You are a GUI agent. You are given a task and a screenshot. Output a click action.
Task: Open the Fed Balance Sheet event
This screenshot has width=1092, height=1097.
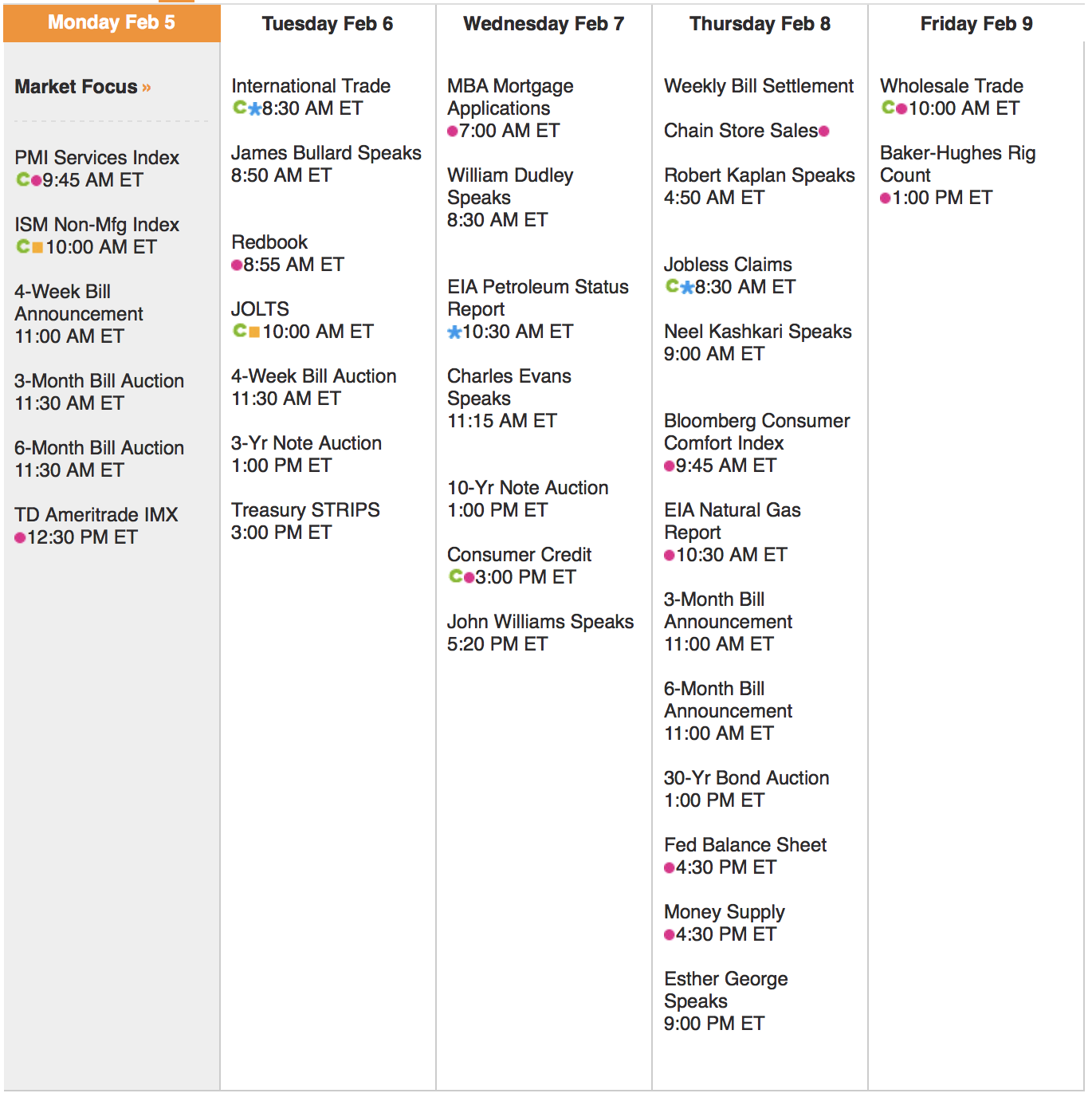pyautogui.click(x=745, y=845)
